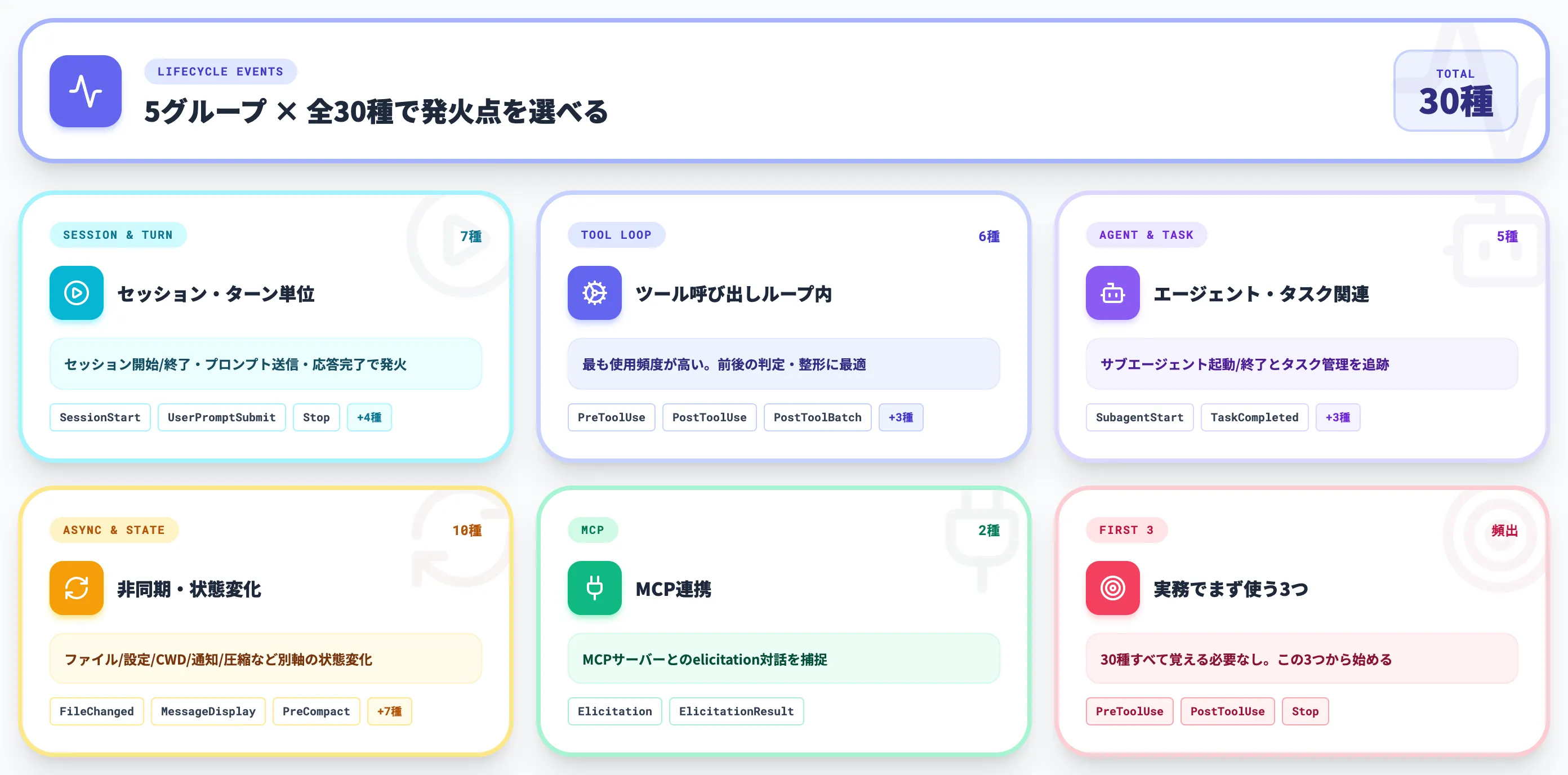1568x775 pixels.
Task: Select the AGENT & TASK label
Action: click(1146, 235)
